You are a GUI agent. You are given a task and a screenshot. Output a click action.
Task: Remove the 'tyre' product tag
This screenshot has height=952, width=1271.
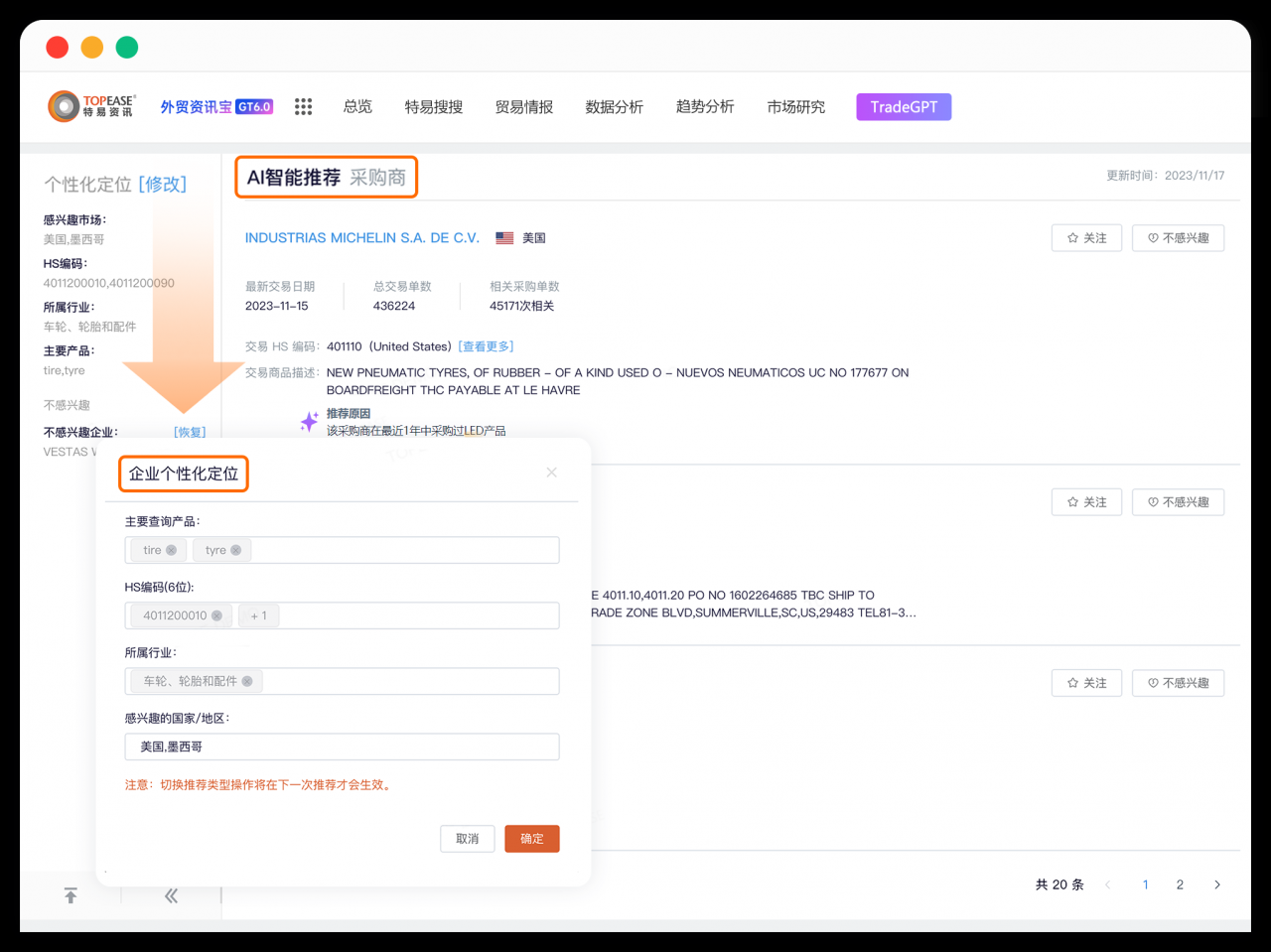[x=235, y=550]
